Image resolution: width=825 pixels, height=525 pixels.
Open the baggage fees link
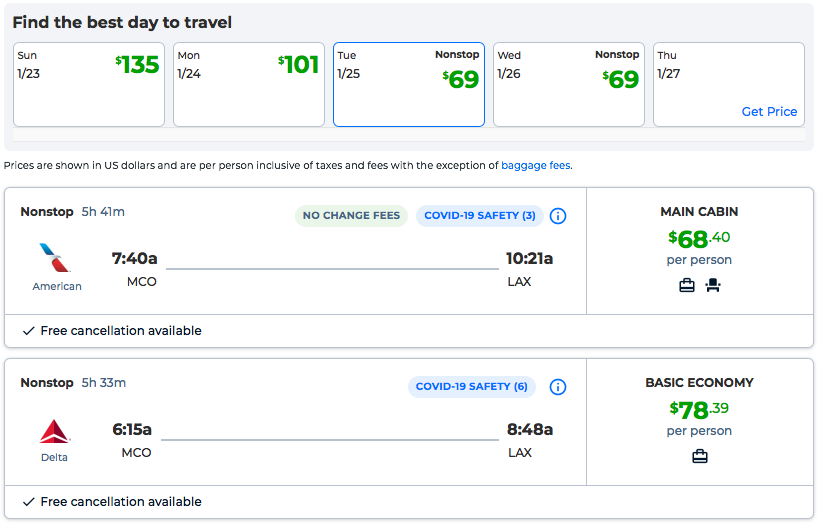(x=535, y=166)
